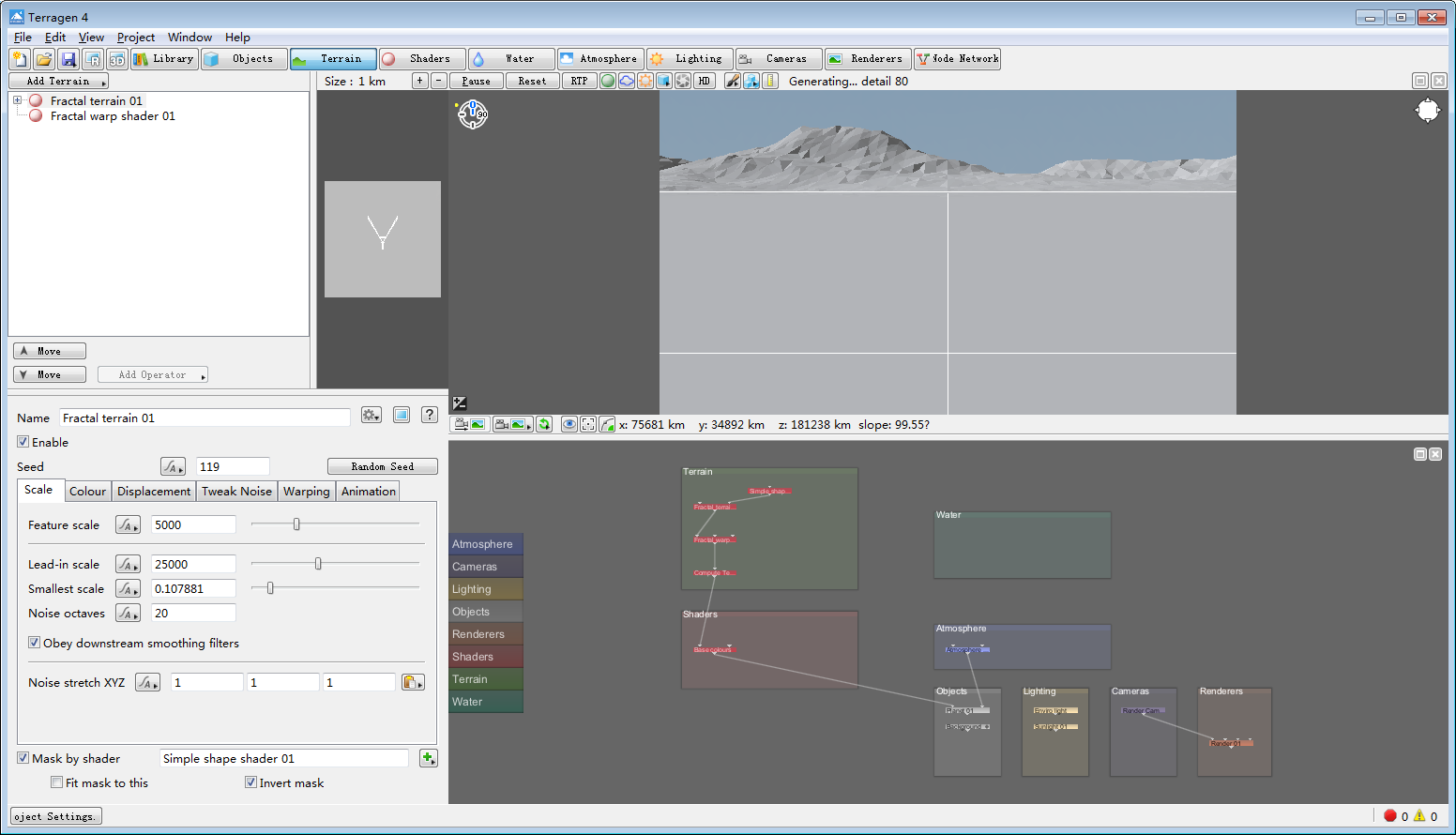Open the camera selection dropdown below preview
1456x835 pixels.
click(x=512, y=425)
